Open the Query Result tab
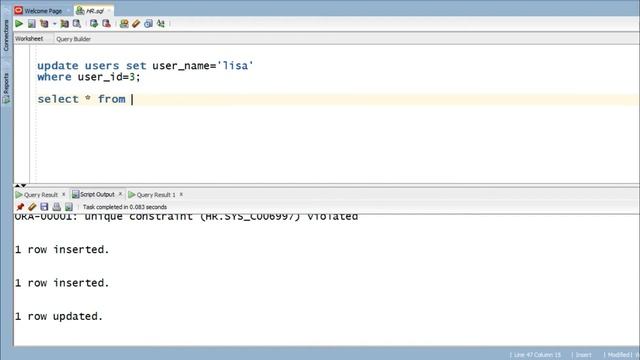640x360 pixels. tap(37, 195)
